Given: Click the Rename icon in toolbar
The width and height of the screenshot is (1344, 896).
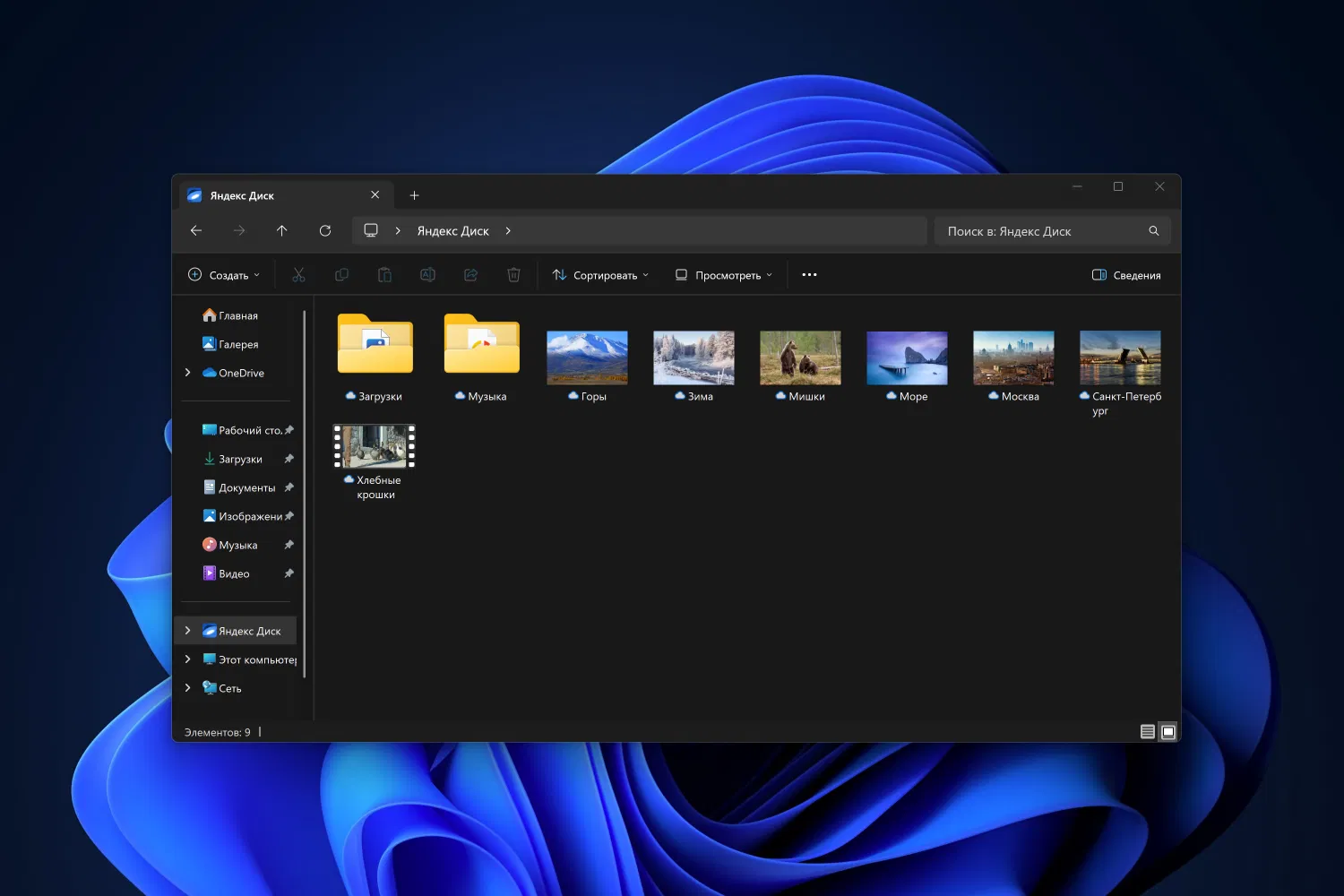Looking at the screenshot, I should tap(427, 275).
